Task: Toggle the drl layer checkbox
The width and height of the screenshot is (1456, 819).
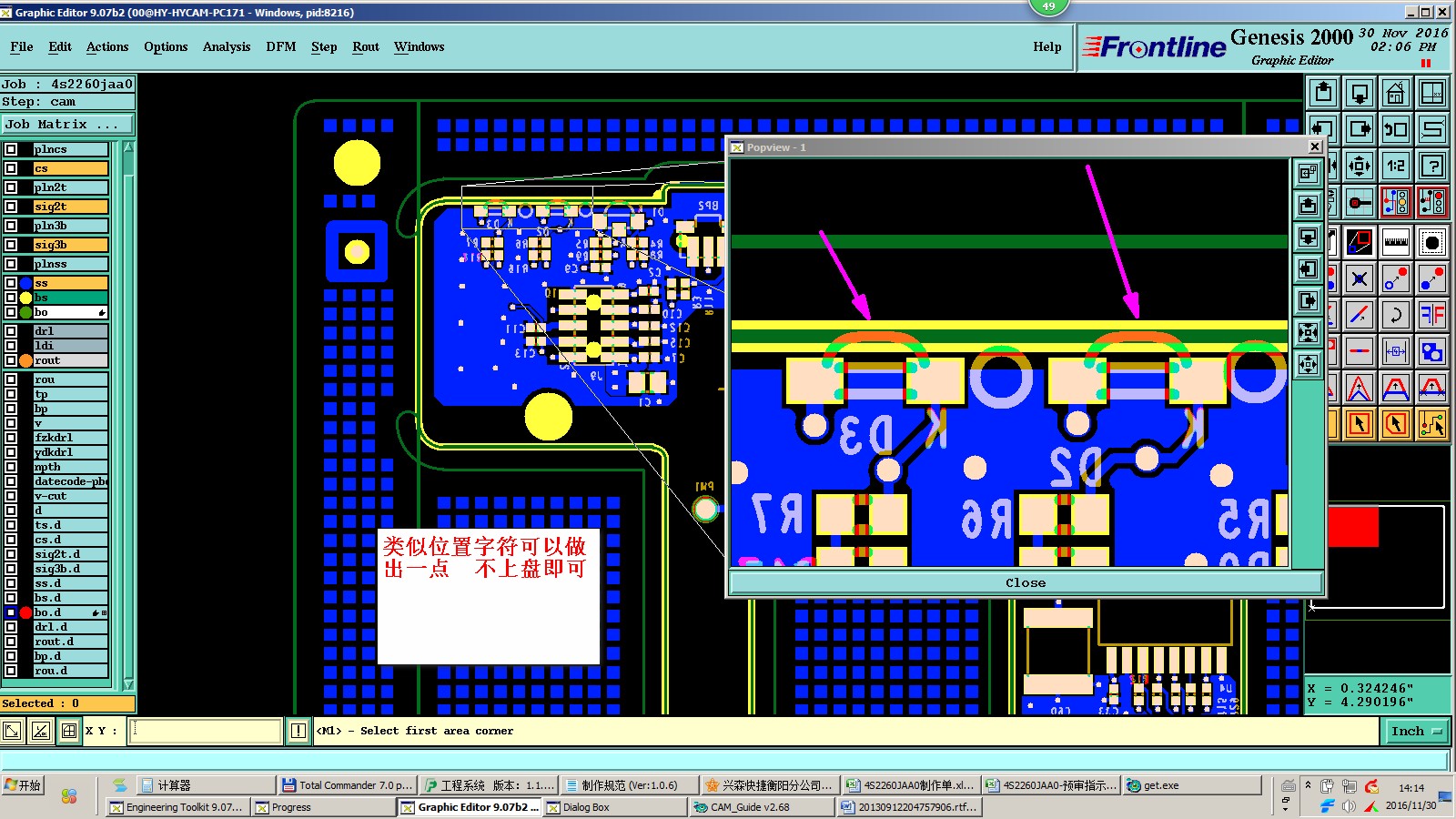Action: pos(11,331)
